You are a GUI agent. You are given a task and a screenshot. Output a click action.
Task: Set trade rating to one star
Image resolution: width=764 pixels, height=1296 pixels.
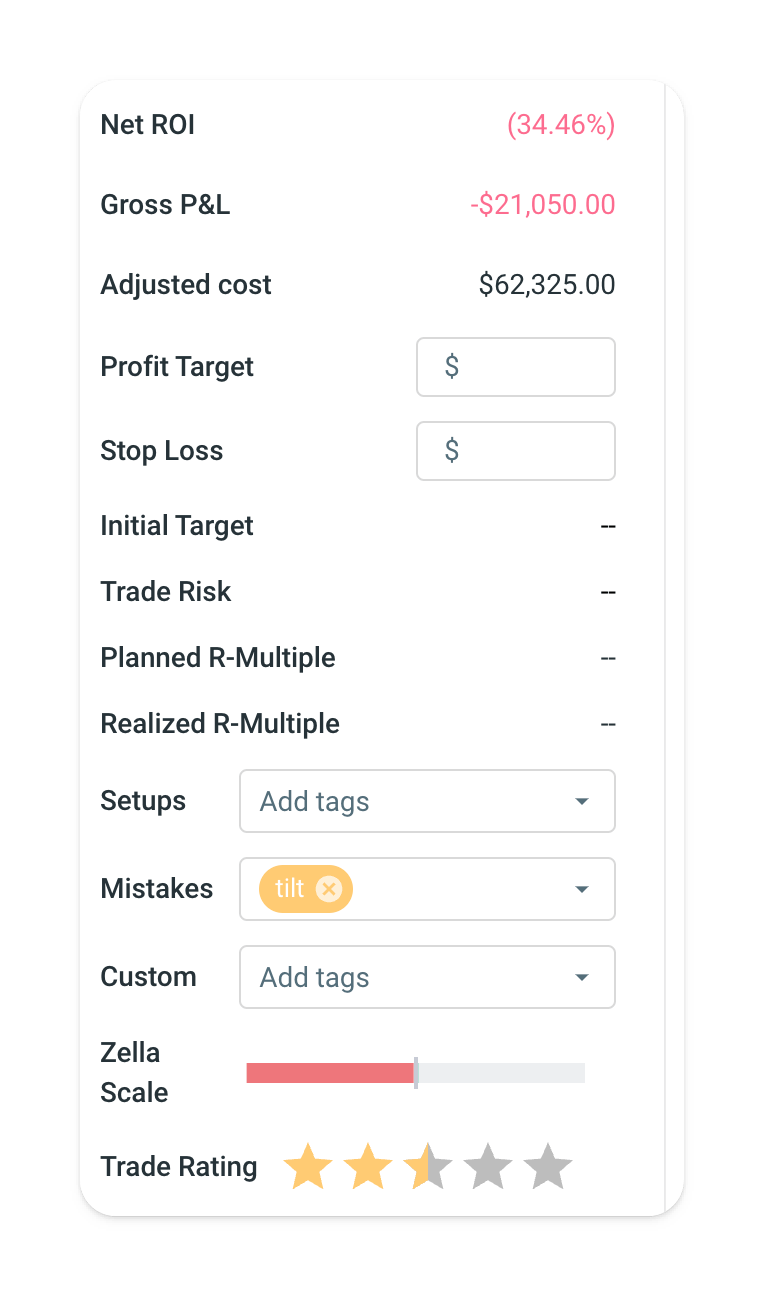pyautogui.click(x=308, y=1167)
